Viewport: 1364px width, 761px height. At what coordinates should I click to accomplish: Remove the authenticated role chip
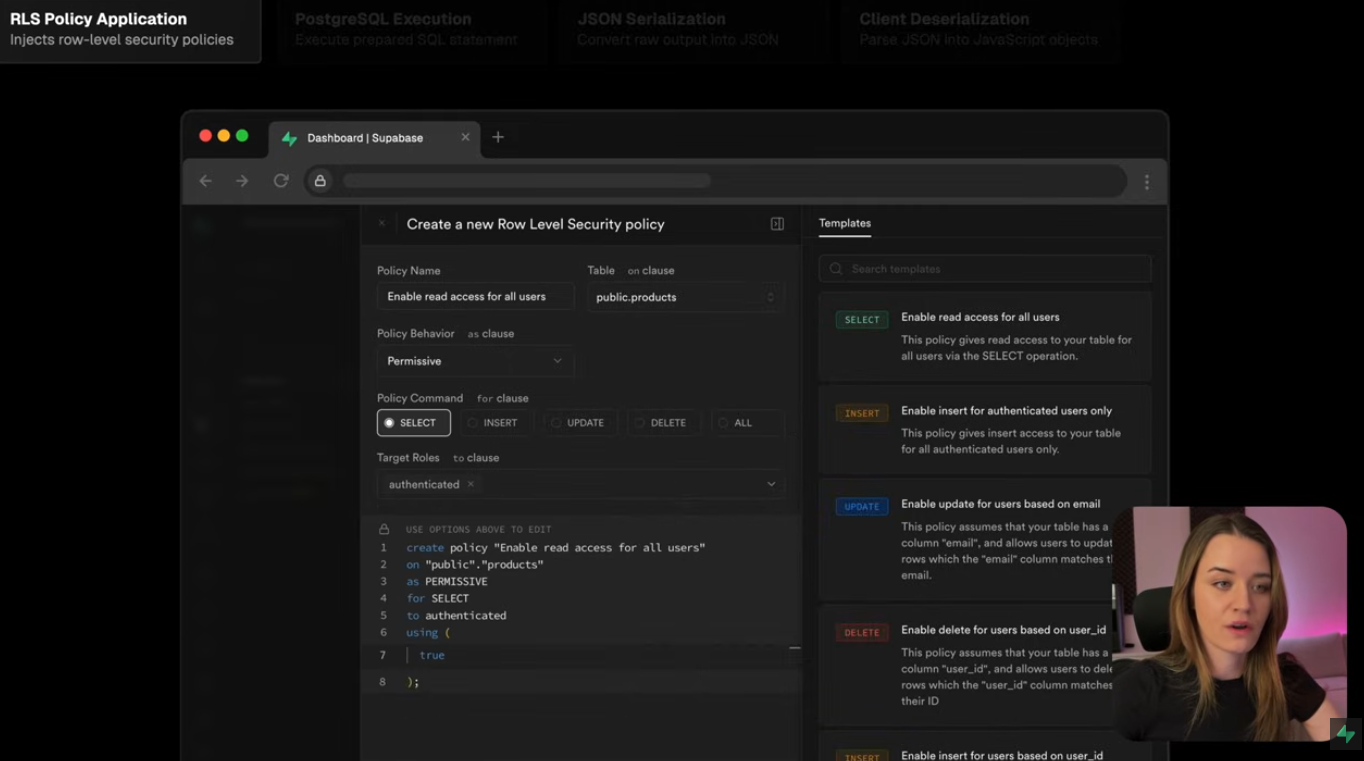pyautogui.click(x=471, y=484)
